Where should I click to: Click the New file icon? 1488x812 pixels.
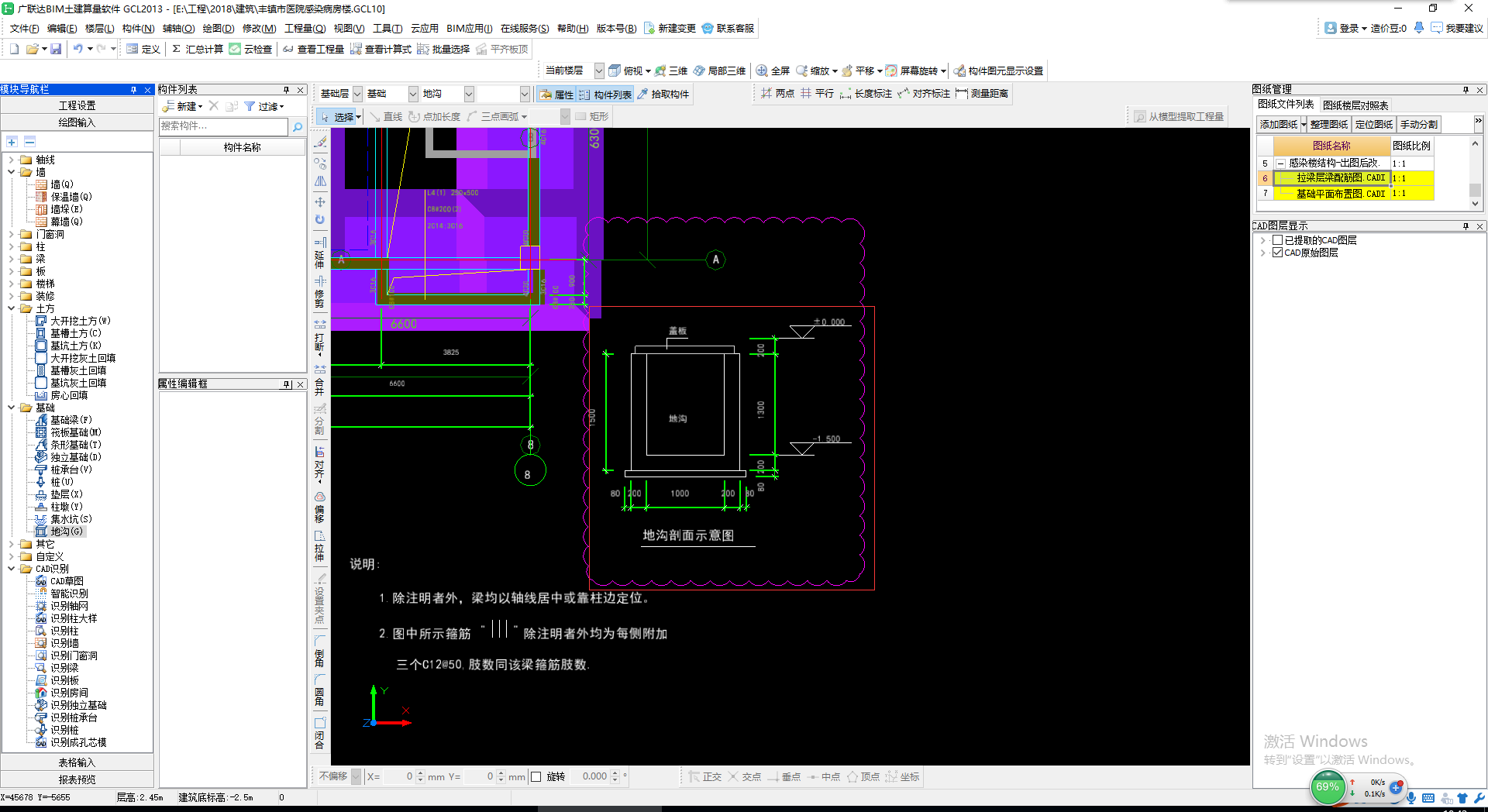[14, 49]
